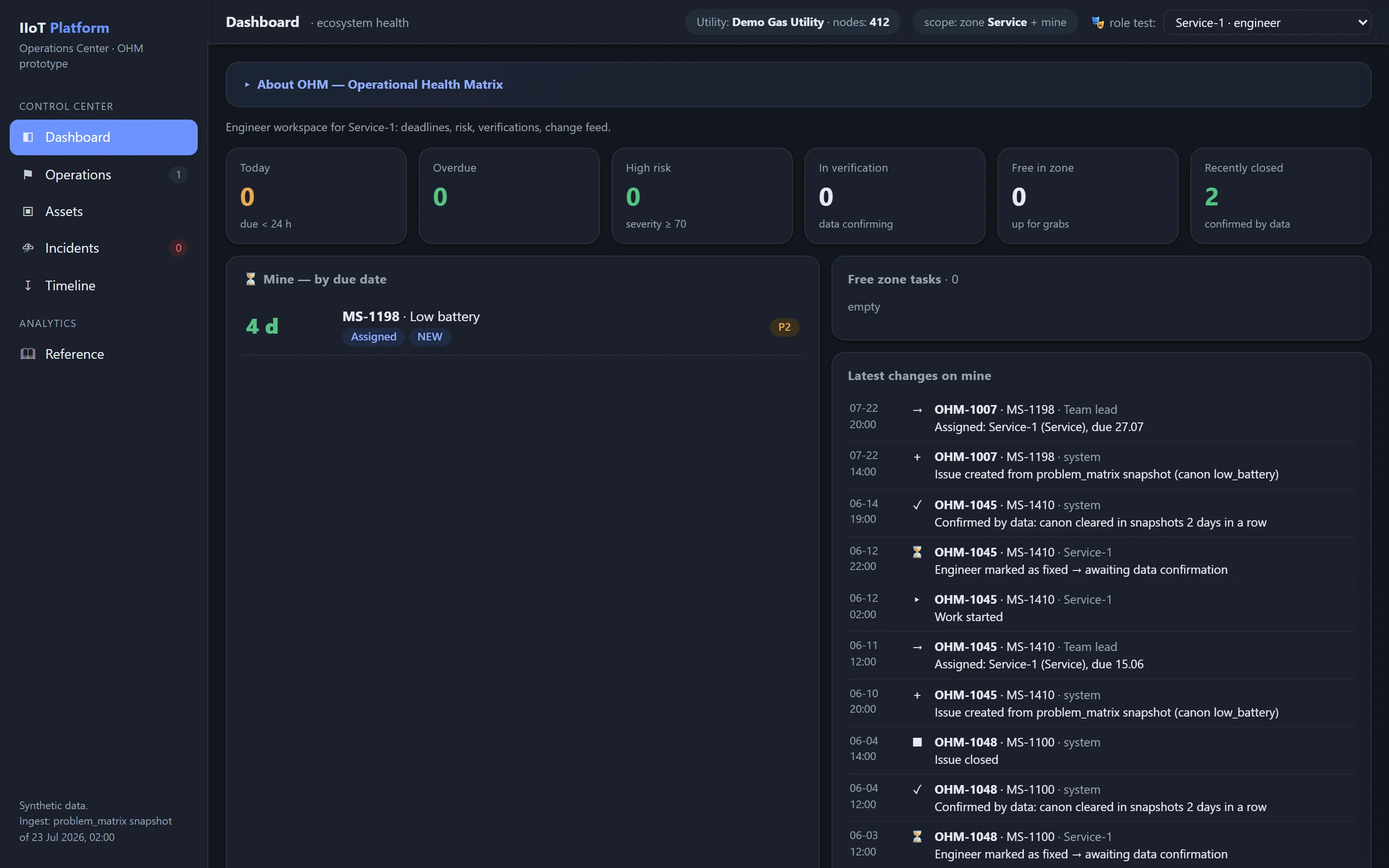Click OHM-1007 in 07-22 14:00 entry
This screenshot has height=868, width=1389.
966,457
